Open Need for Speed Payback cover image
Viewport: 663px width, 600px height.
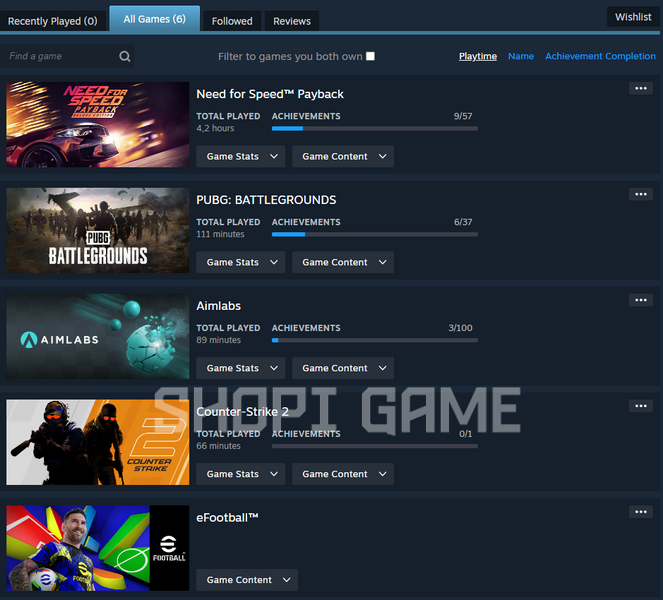click(x=98, y=125)
